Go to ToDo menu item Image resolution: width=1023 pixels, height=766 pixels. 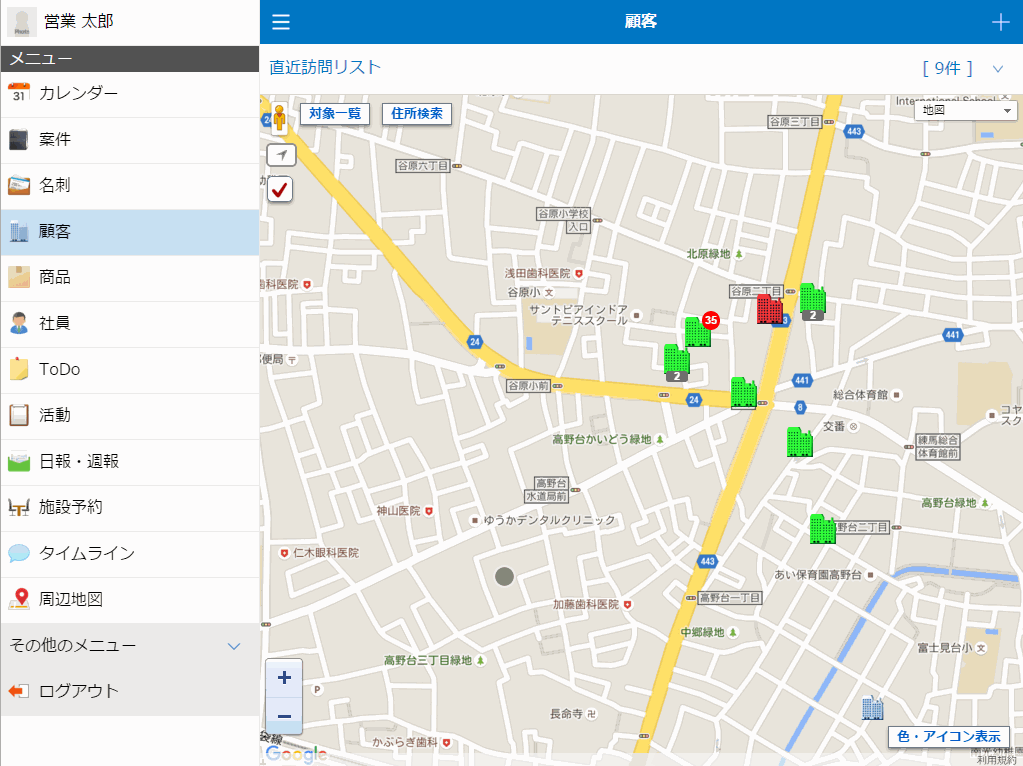click(x=130, y=370)
